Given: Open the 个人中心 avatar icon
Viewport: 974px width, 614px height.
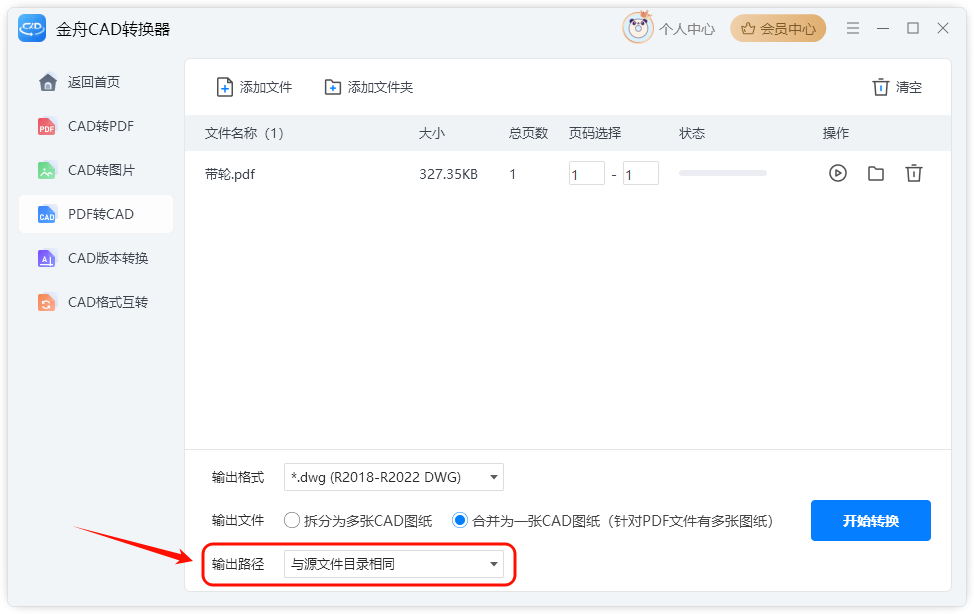Looking at the screenshot, I should click(638, 28).
